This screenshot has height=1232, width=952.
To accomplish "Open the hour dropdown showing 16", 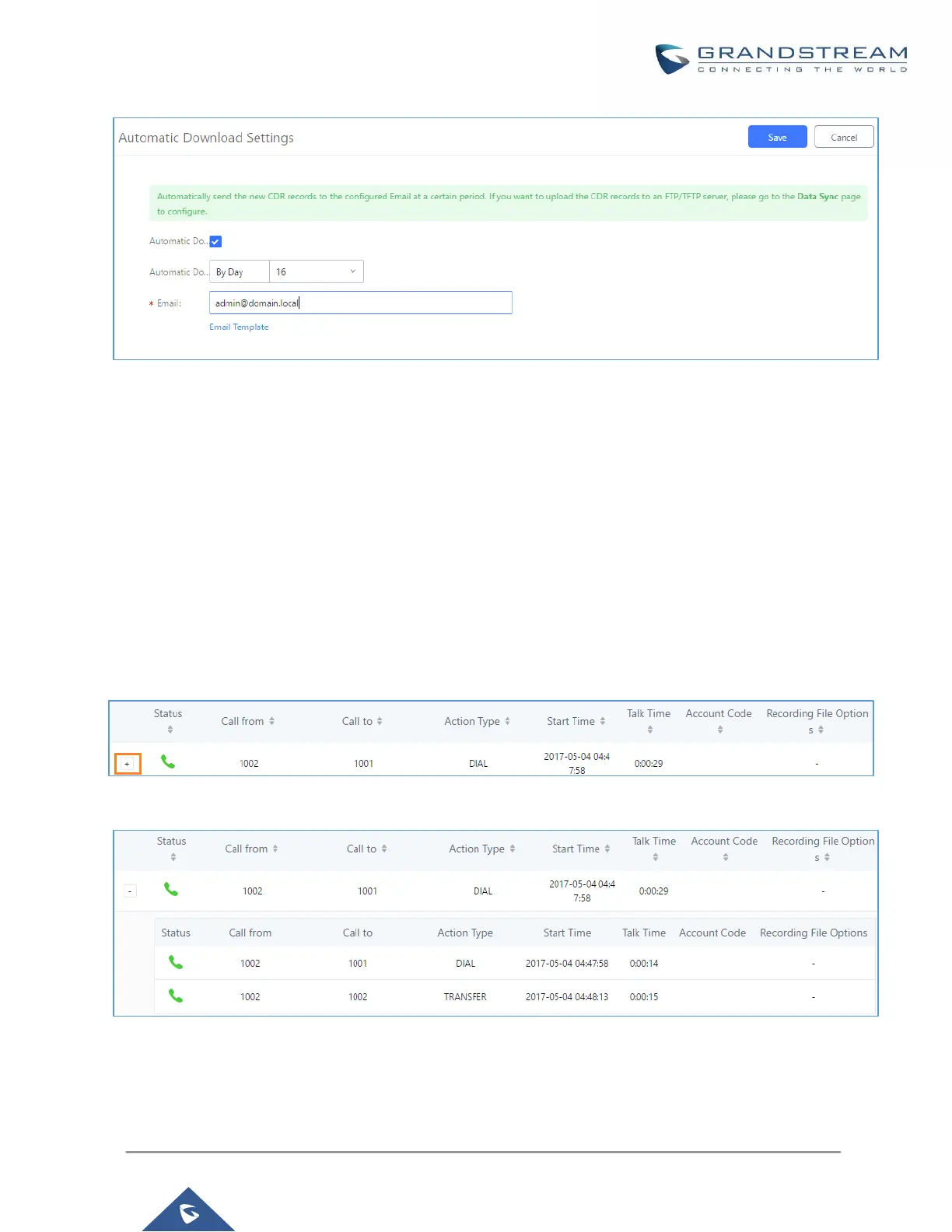I will 317,271.
